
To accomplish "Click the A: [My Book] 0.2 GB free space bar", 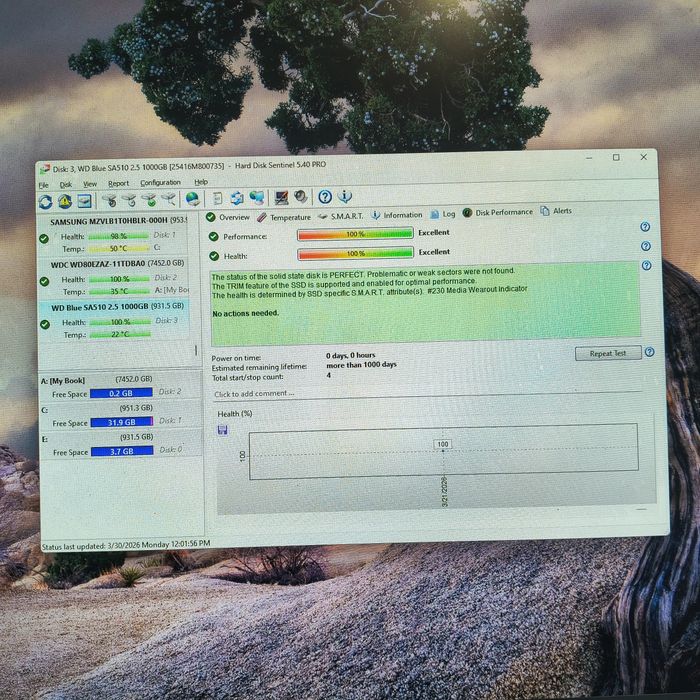I will click(x=121, y=393).
